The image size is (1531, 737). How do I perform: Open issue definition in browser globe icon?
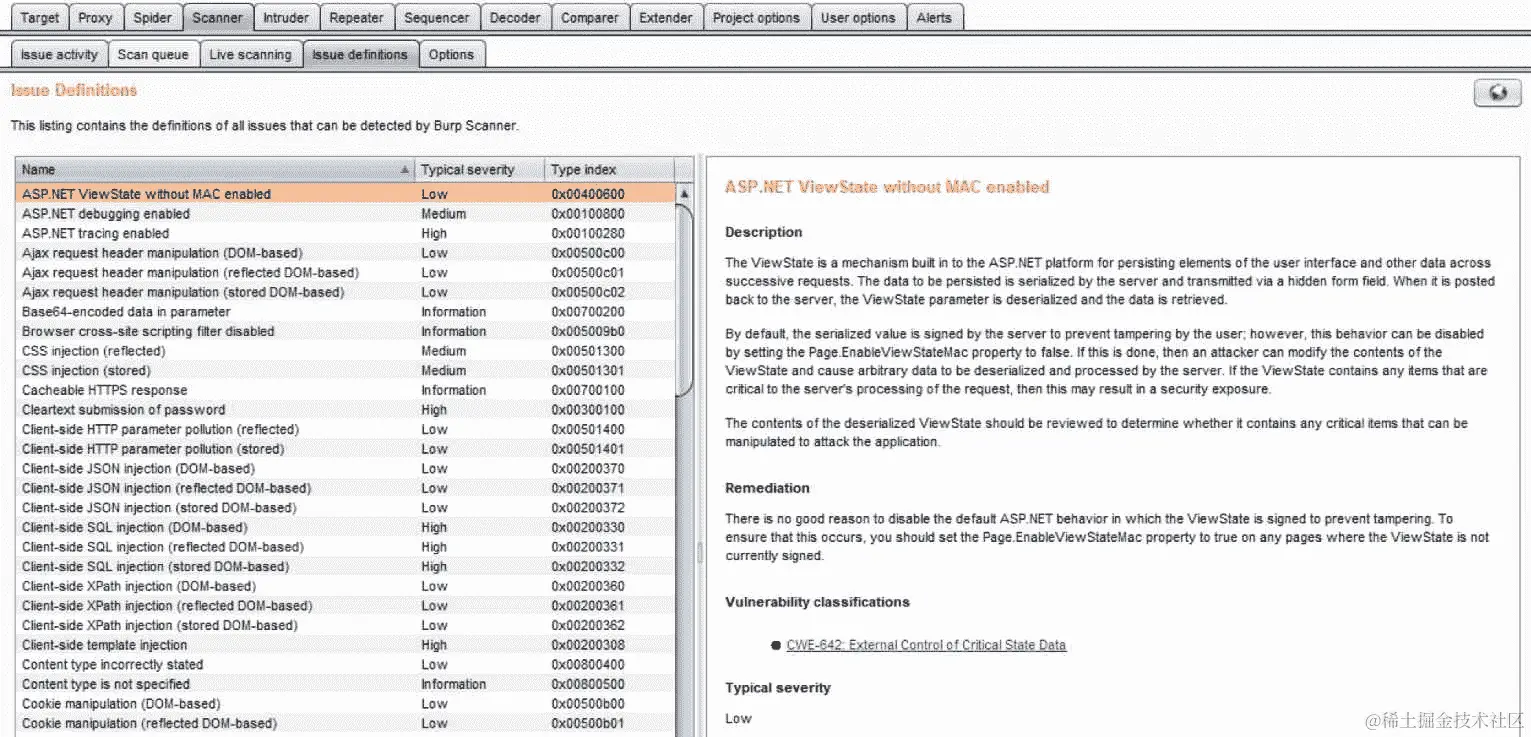1497,93
